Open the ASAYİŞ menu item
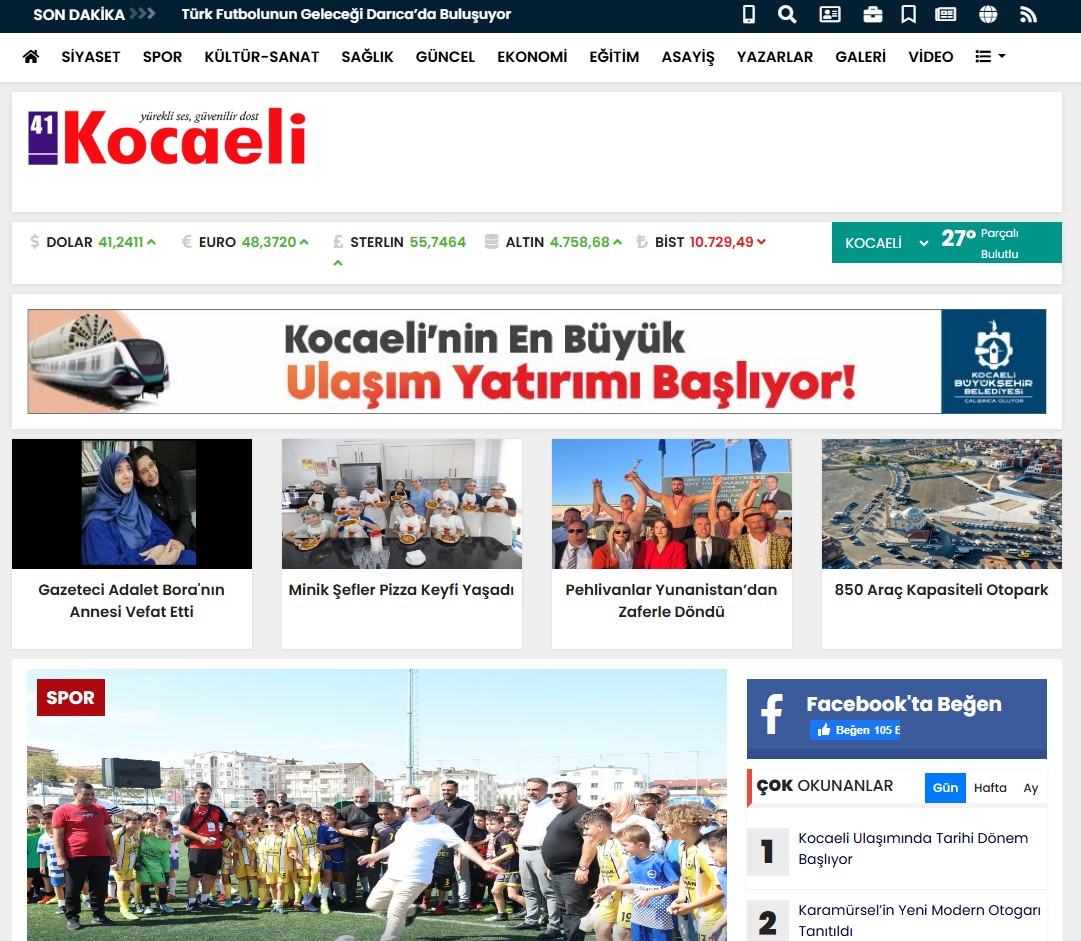1081x941 pixels. pyautogui.click(x=688, y=57)
